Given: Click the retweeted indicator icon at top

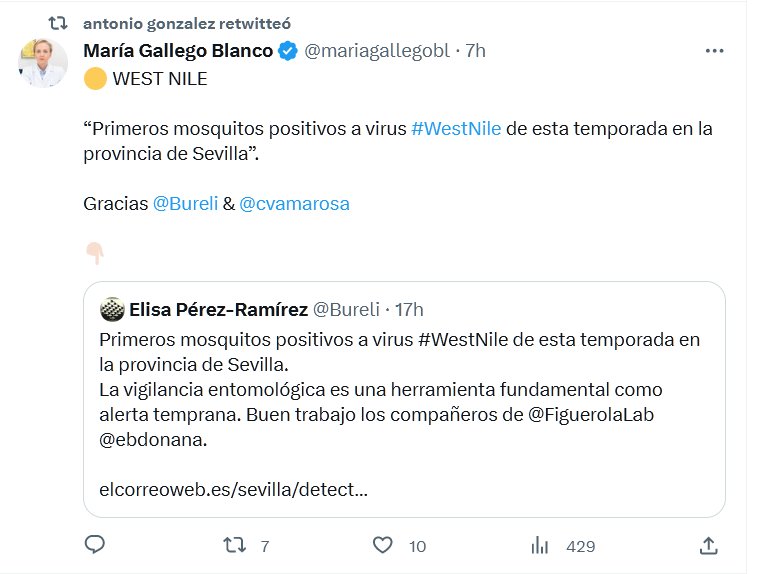Looking at the screenshot, I should click(58, 22).
